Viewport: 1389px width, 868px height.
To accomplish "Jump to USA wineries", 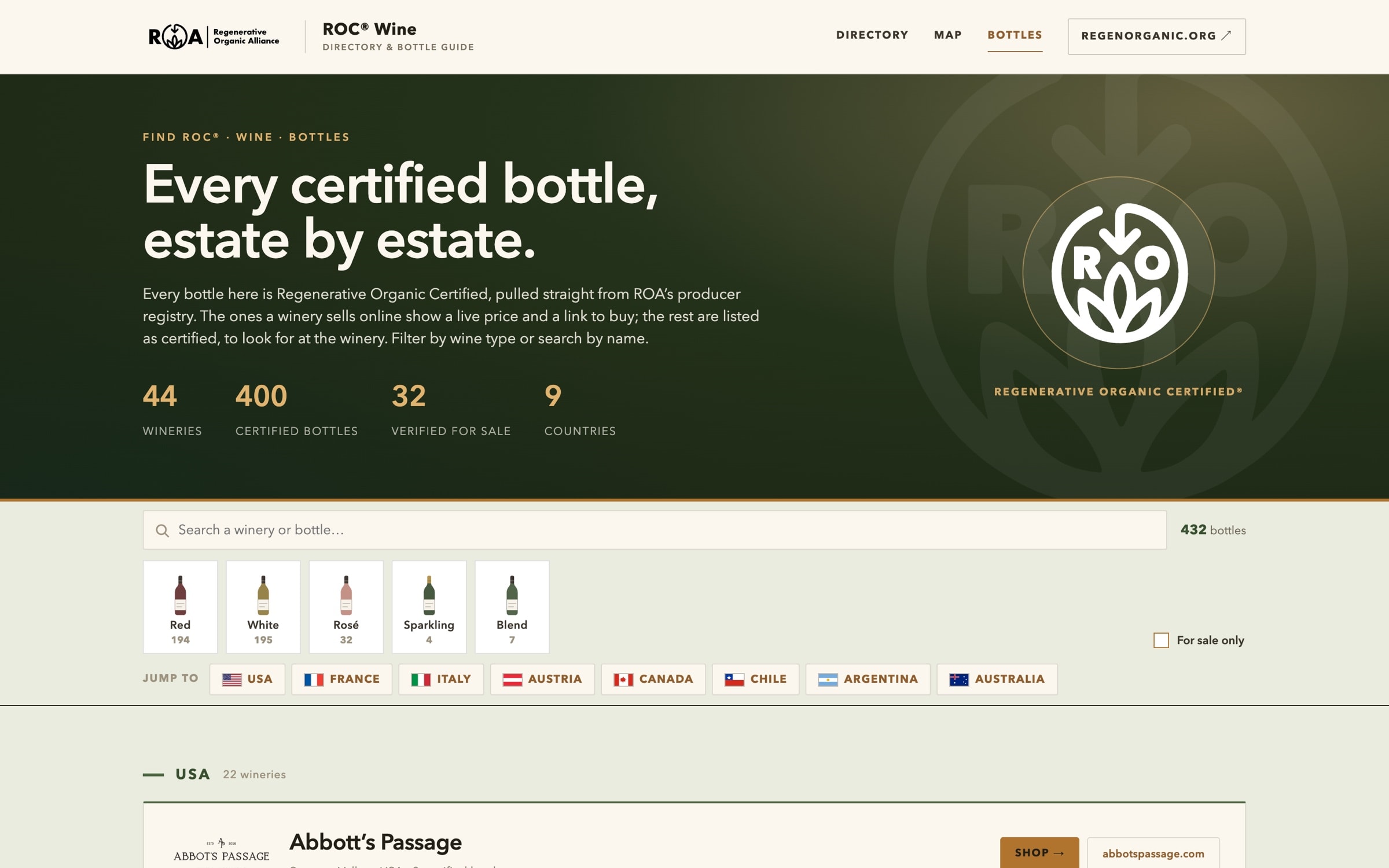I will [x=247, y=679].
